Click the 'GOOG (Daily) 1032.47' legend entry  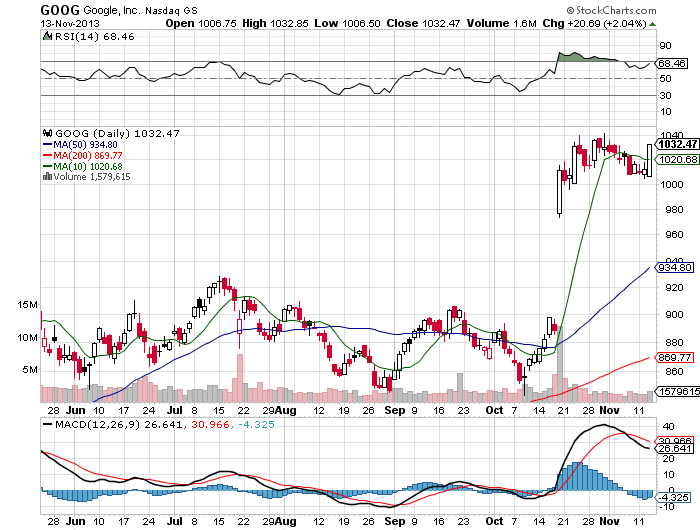[117, 134]
